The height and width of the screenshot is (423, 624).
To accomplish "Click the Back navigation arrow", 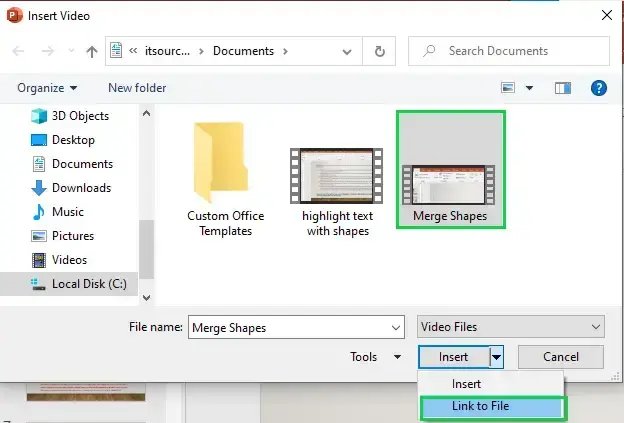I will tap(18, 51).
